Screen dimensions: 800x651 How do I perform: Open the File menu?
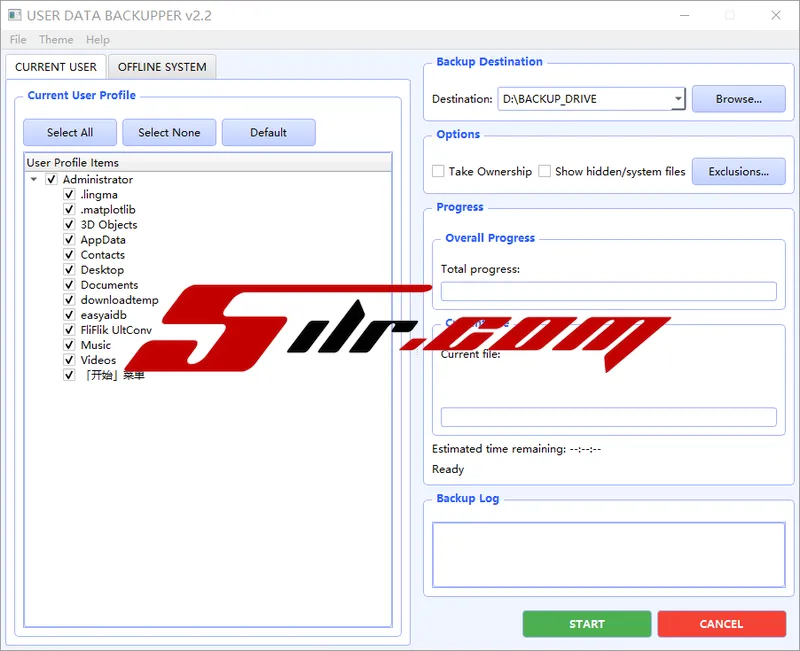tap(18, 39)
